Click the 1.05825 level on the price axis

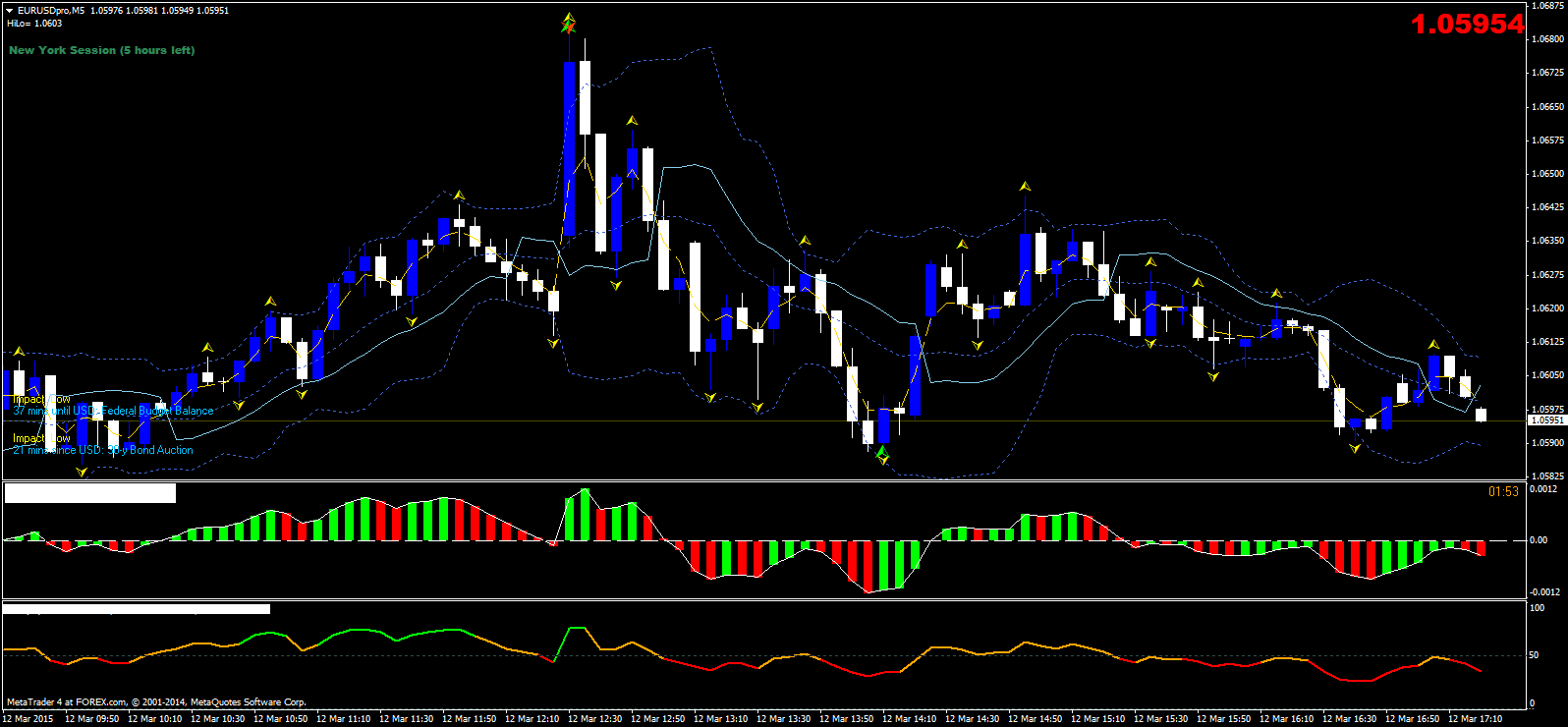tap(1547, 475)
